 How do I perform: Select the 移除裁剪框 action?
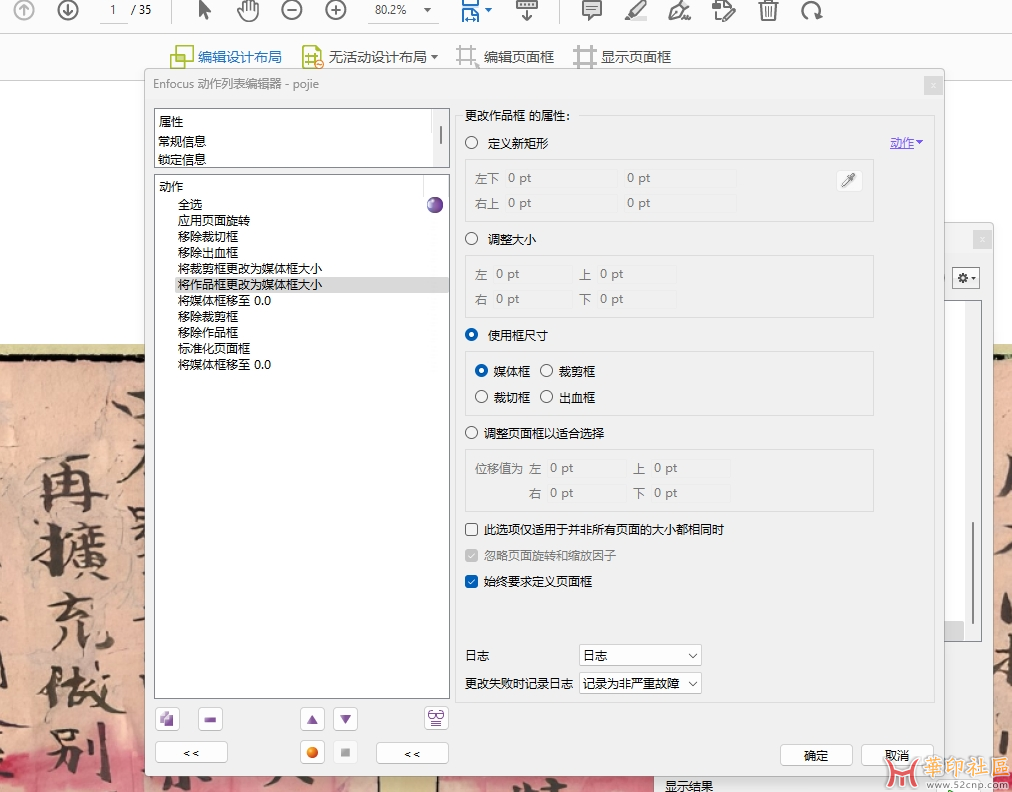point(208,317)
